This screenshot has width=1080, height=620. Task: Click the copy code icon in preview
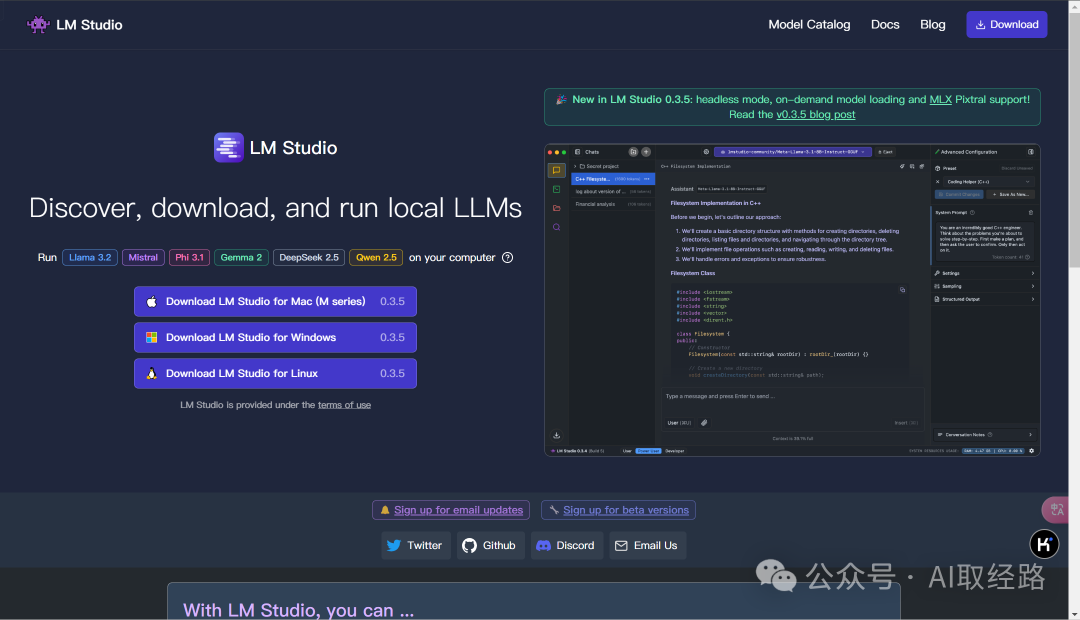coord(902,290)
